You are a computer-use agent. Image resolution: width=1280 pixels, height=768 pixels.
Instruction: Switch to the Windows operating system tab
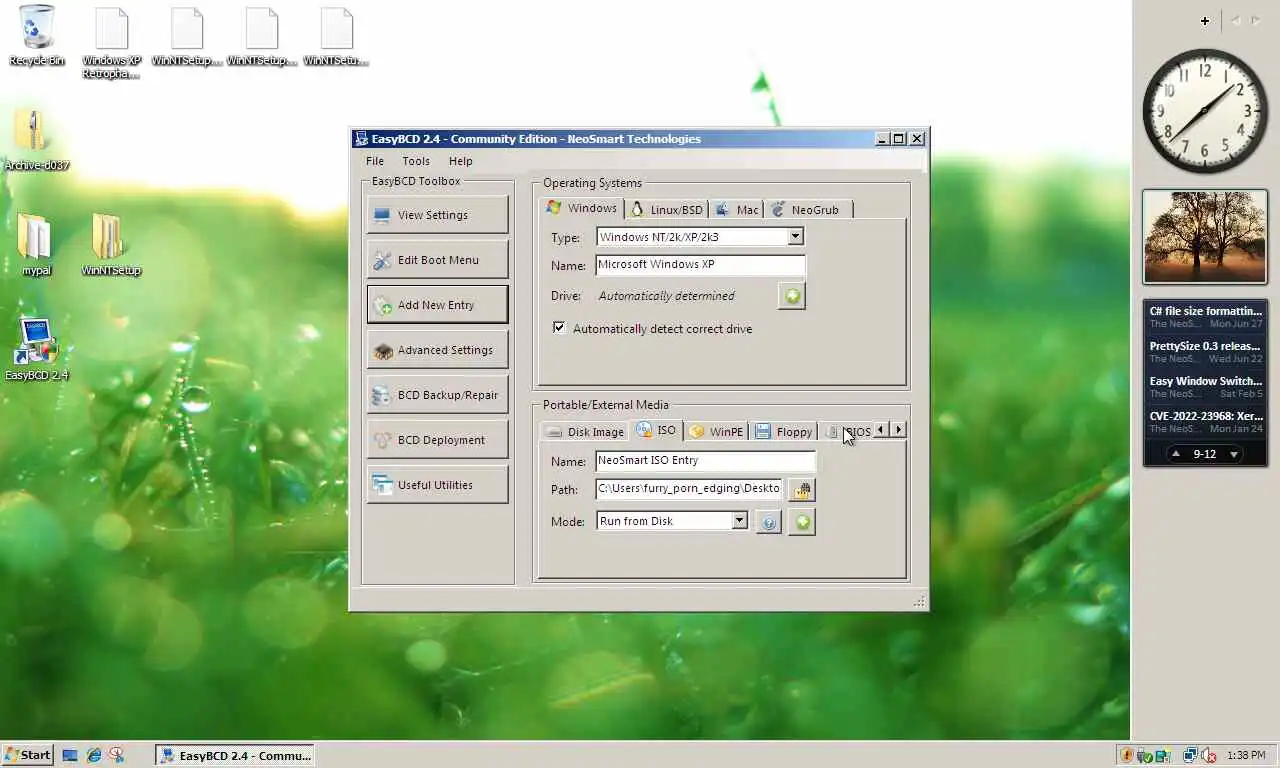pos(582,208)
